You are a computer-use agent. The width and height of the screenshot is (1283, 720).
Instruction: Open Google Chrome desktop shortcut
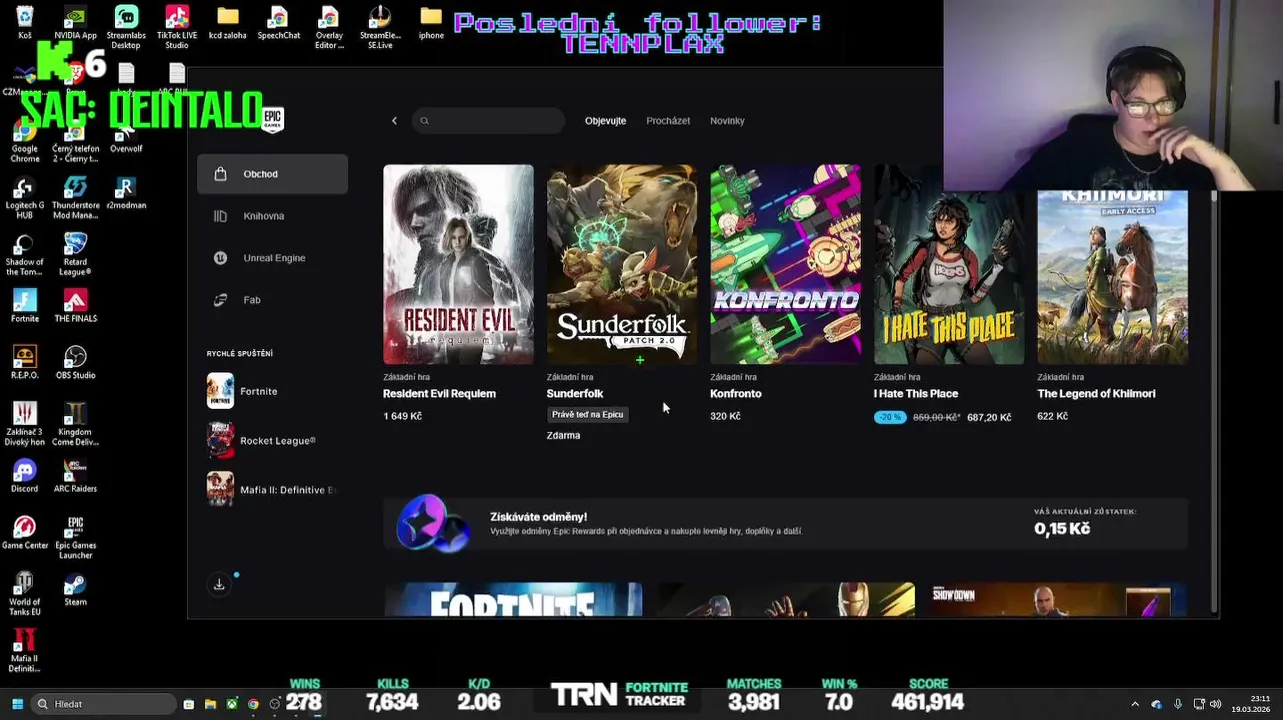click(25, 141)
